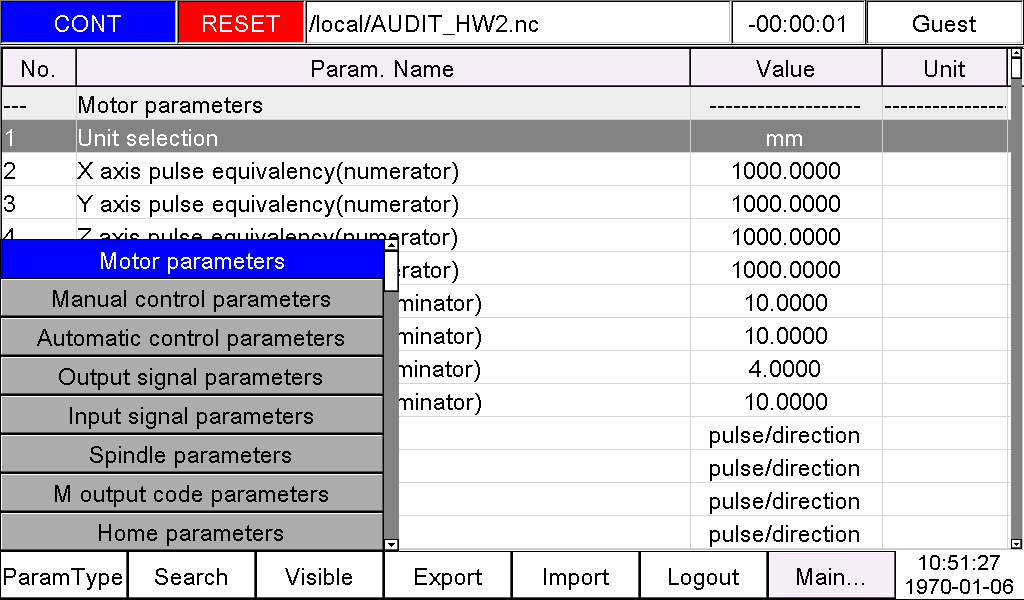Click the Search button
This screenshot has height=600, width=1024.
191,576
